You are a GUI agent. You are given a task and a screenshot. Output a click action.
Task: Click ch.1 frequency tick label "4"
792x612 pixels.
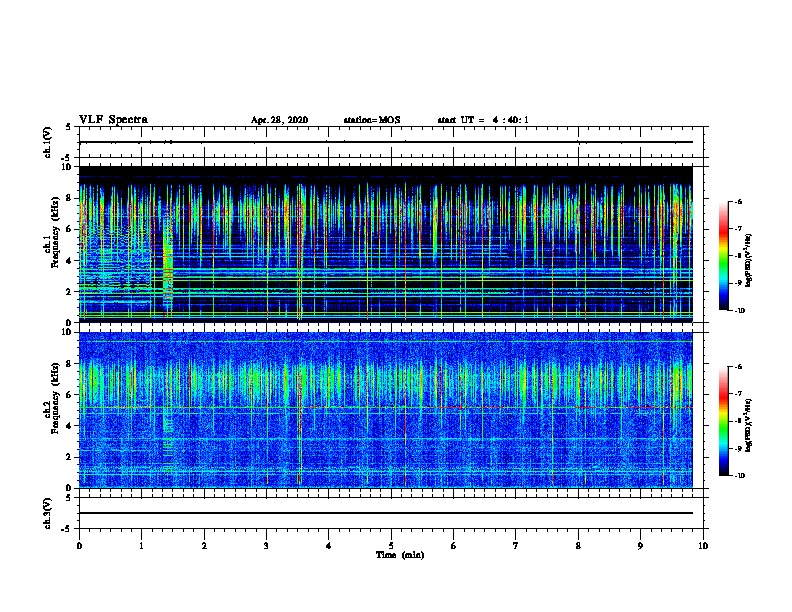[69, 261]
